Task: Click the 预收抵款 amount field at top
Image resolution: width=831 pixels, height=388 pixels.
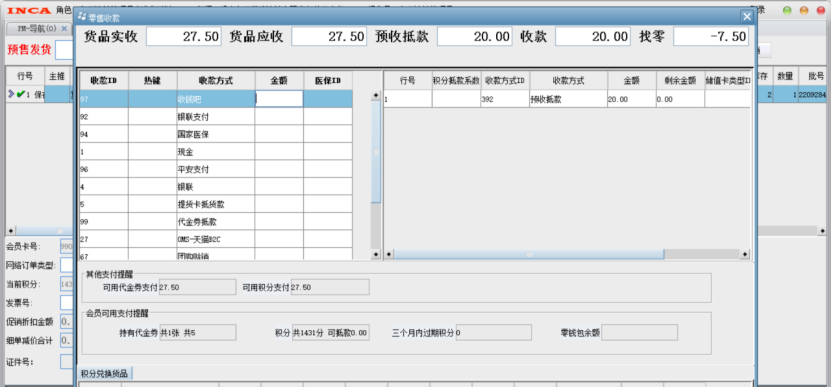Action: click(x=475, y=37)
